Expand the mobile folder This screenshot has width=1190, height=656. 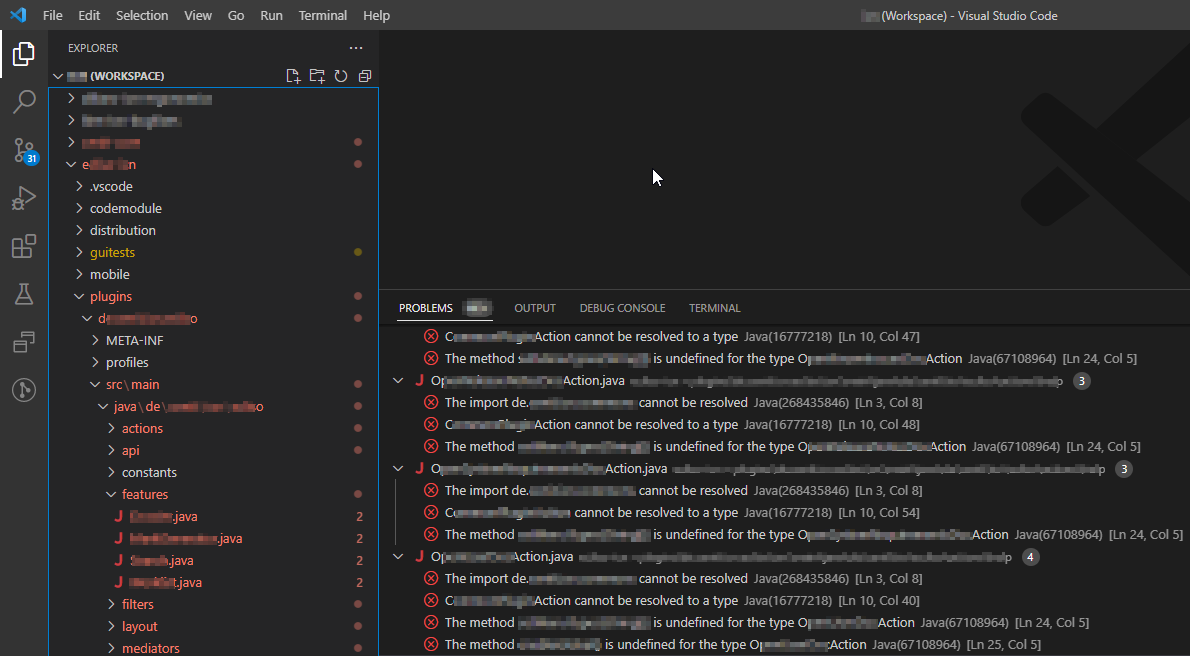click(213, 274)
